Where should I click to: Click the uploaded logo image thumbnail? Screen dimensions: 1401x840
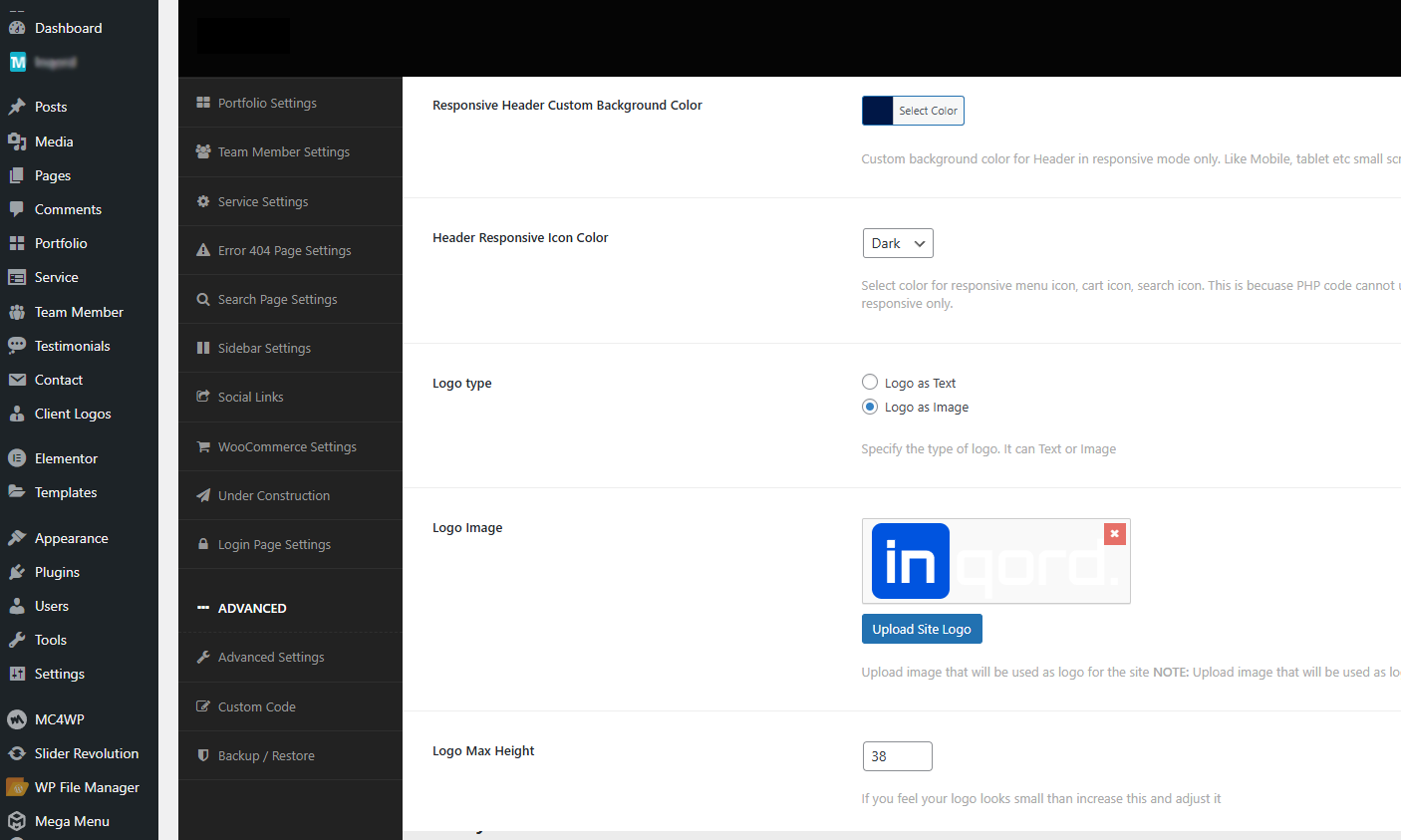995,561
